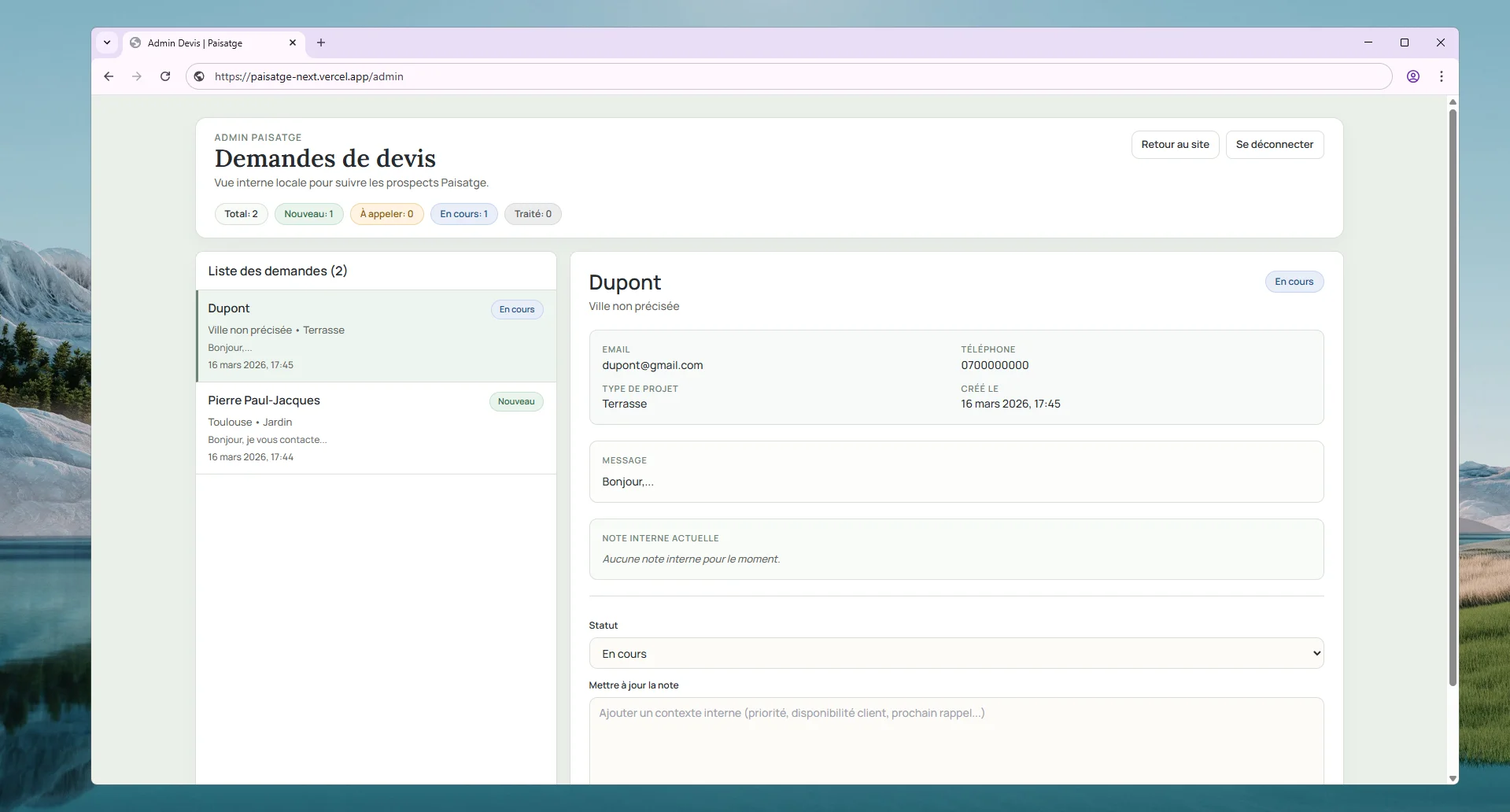Click the browser back arrow icon
1510x812 pixels.
pyautogui.click(x=109, y=76)
